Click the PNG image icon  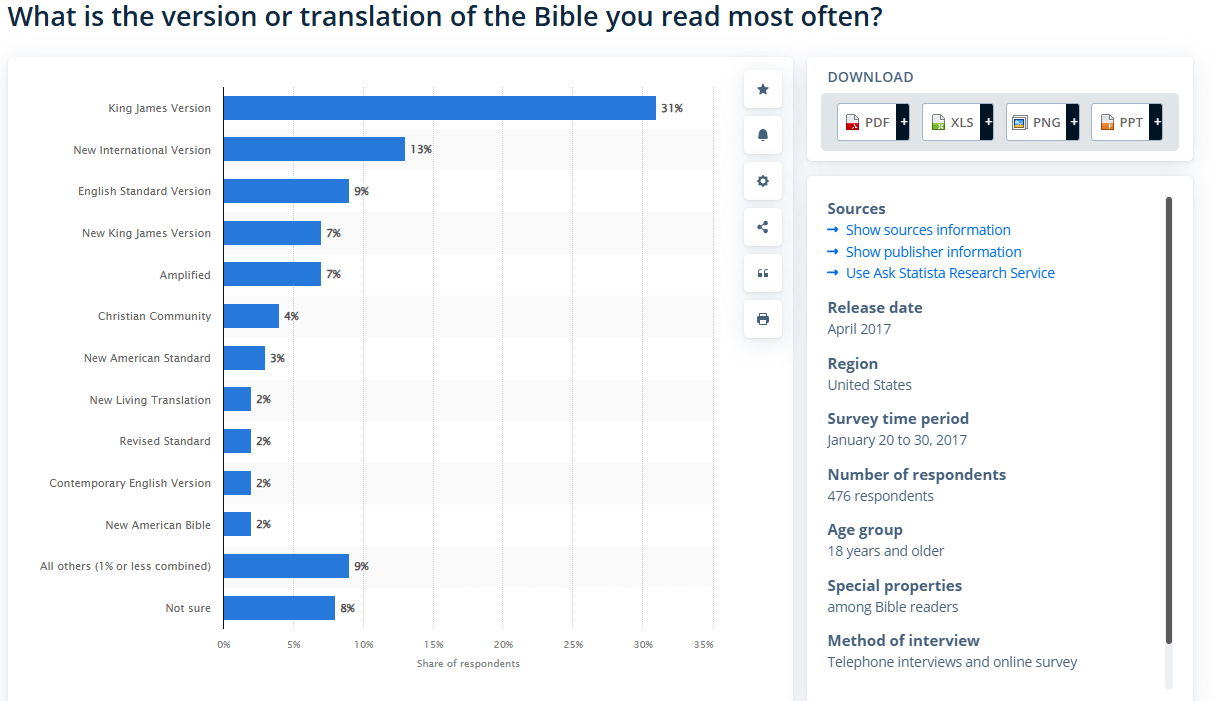(1020, 122)
